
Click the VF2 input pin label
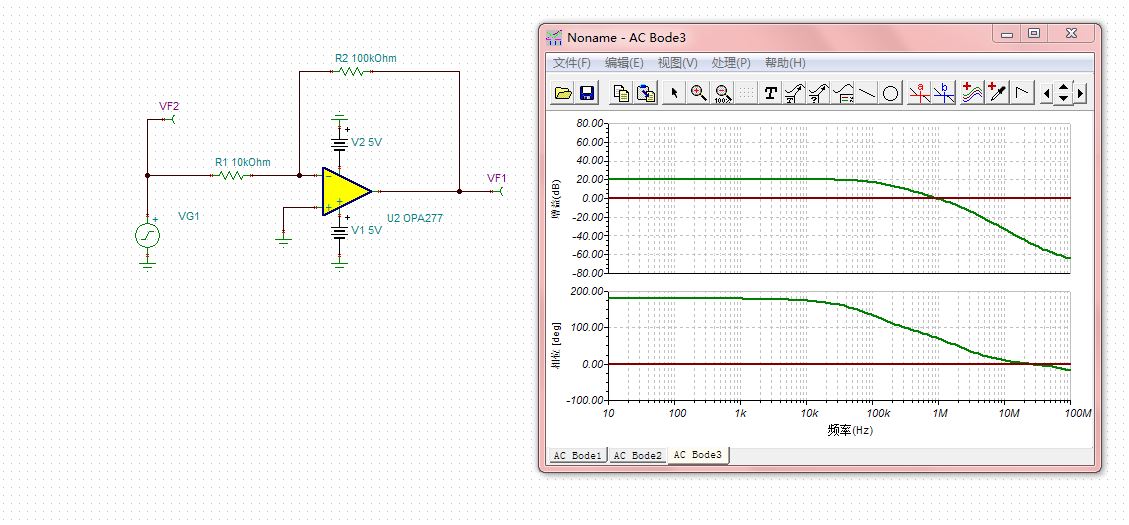(169, 106)
